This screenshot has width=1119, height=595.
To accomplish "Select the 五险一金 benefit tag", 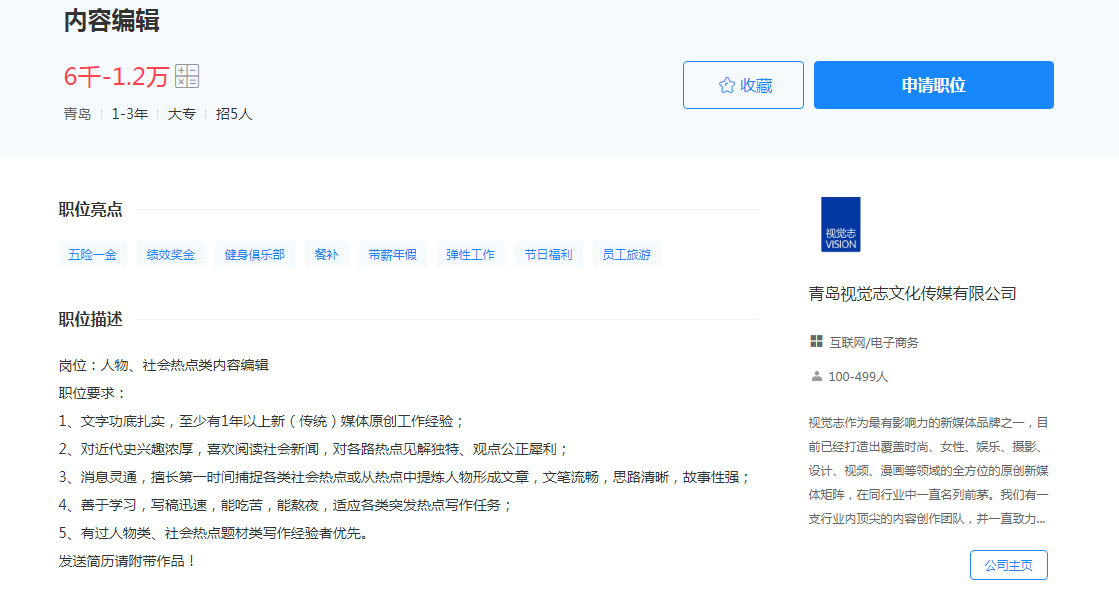I will pos(92,255).
